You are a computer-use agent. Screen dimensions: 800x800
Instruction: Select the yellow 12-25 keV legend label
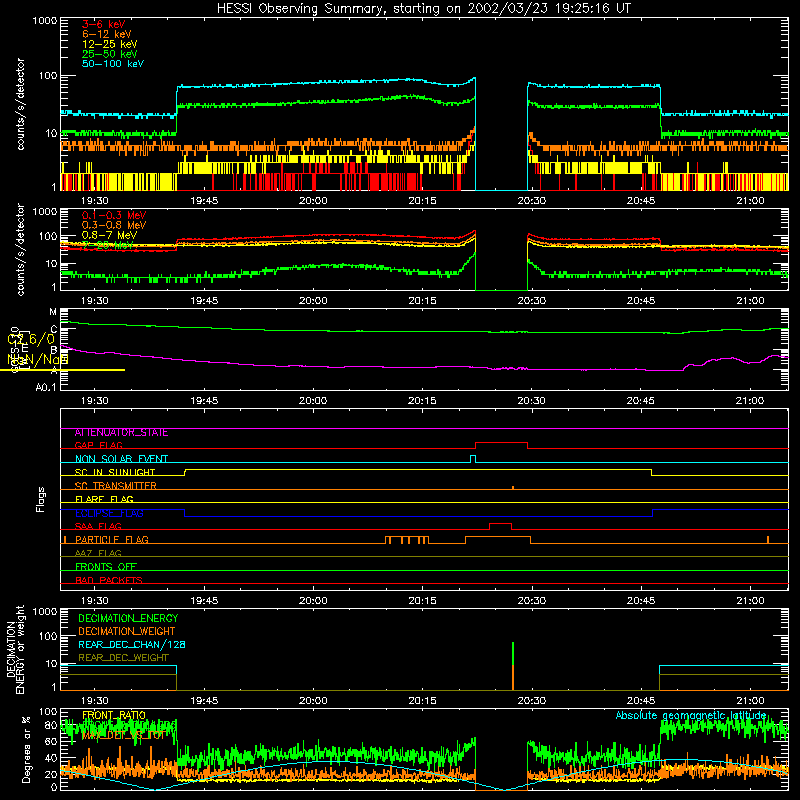110,44
